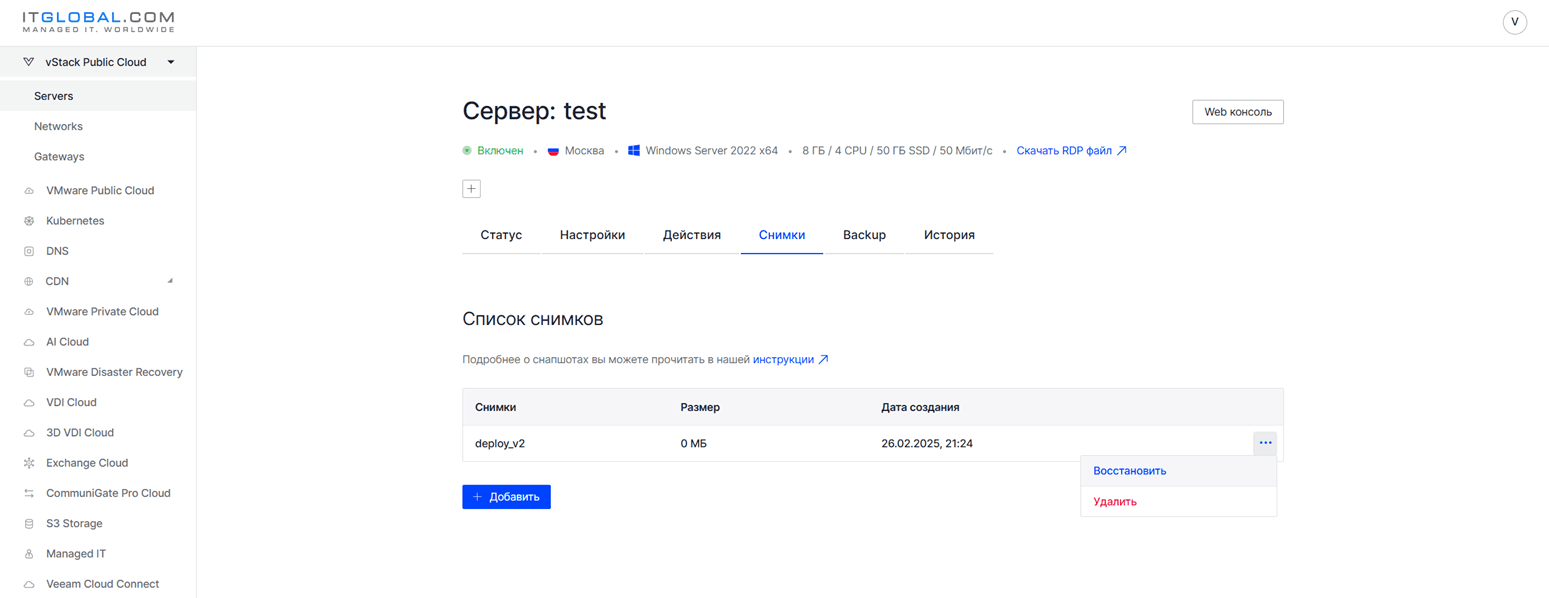Viewport: 1549px width, 598px height.
Task: Open S3 Storage section label
Action: (74, 524)
